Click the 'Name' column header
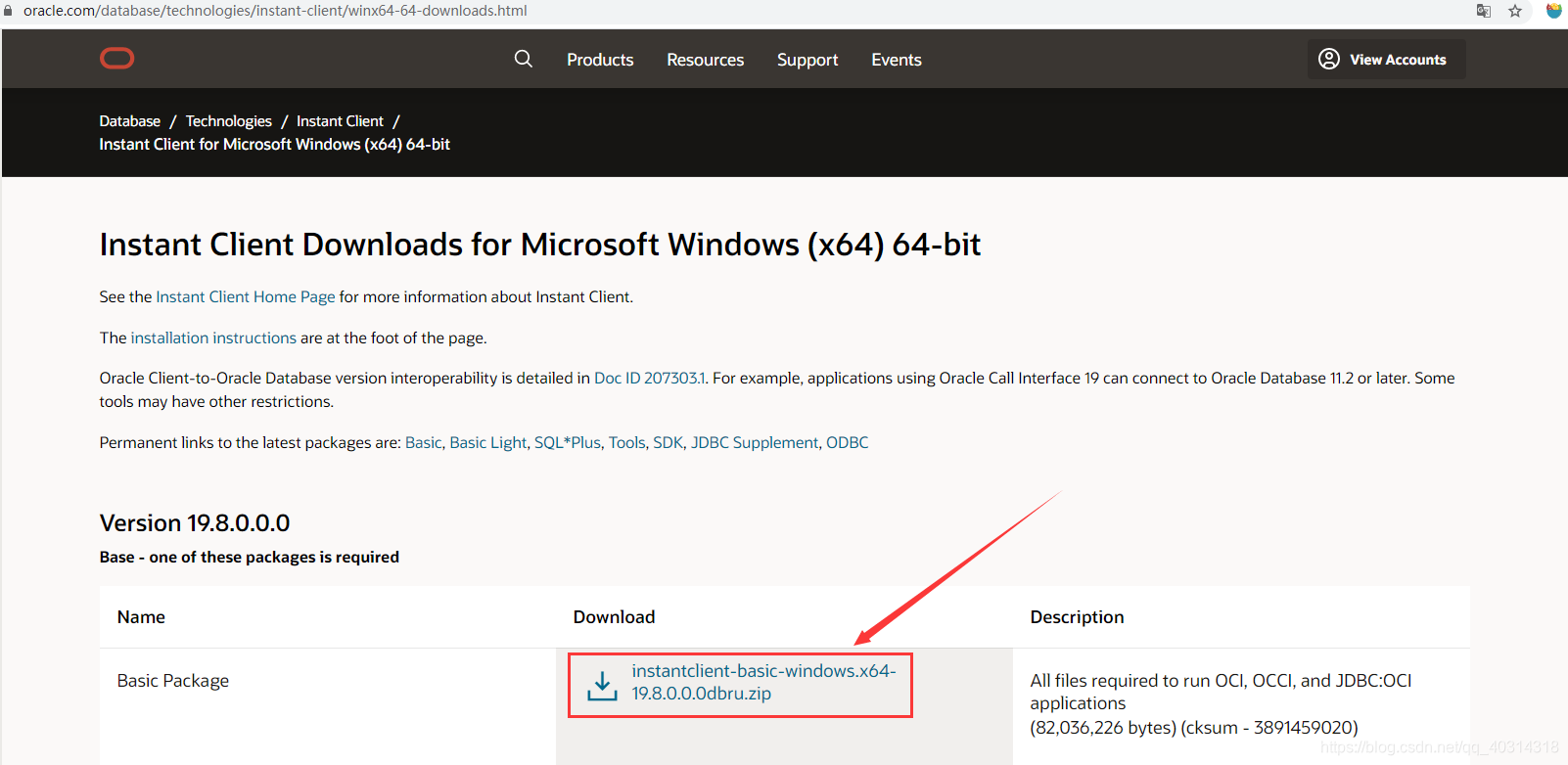The width and height of the screenshot is (1568, 765). coord(141,617)
